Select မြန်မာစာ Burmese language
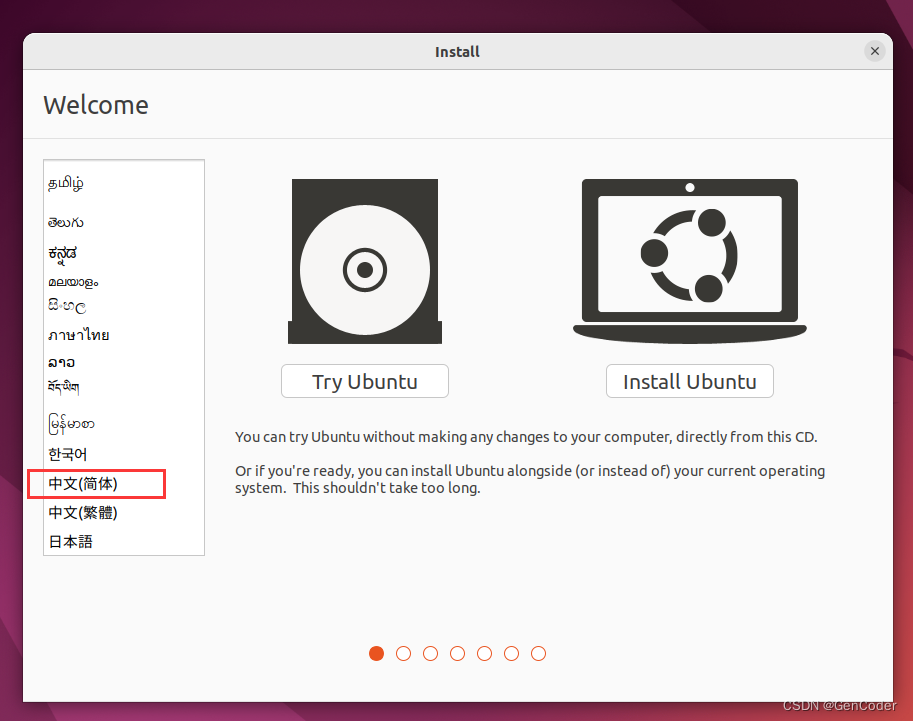This screenshot has width=913, height=721. (71, 424)
